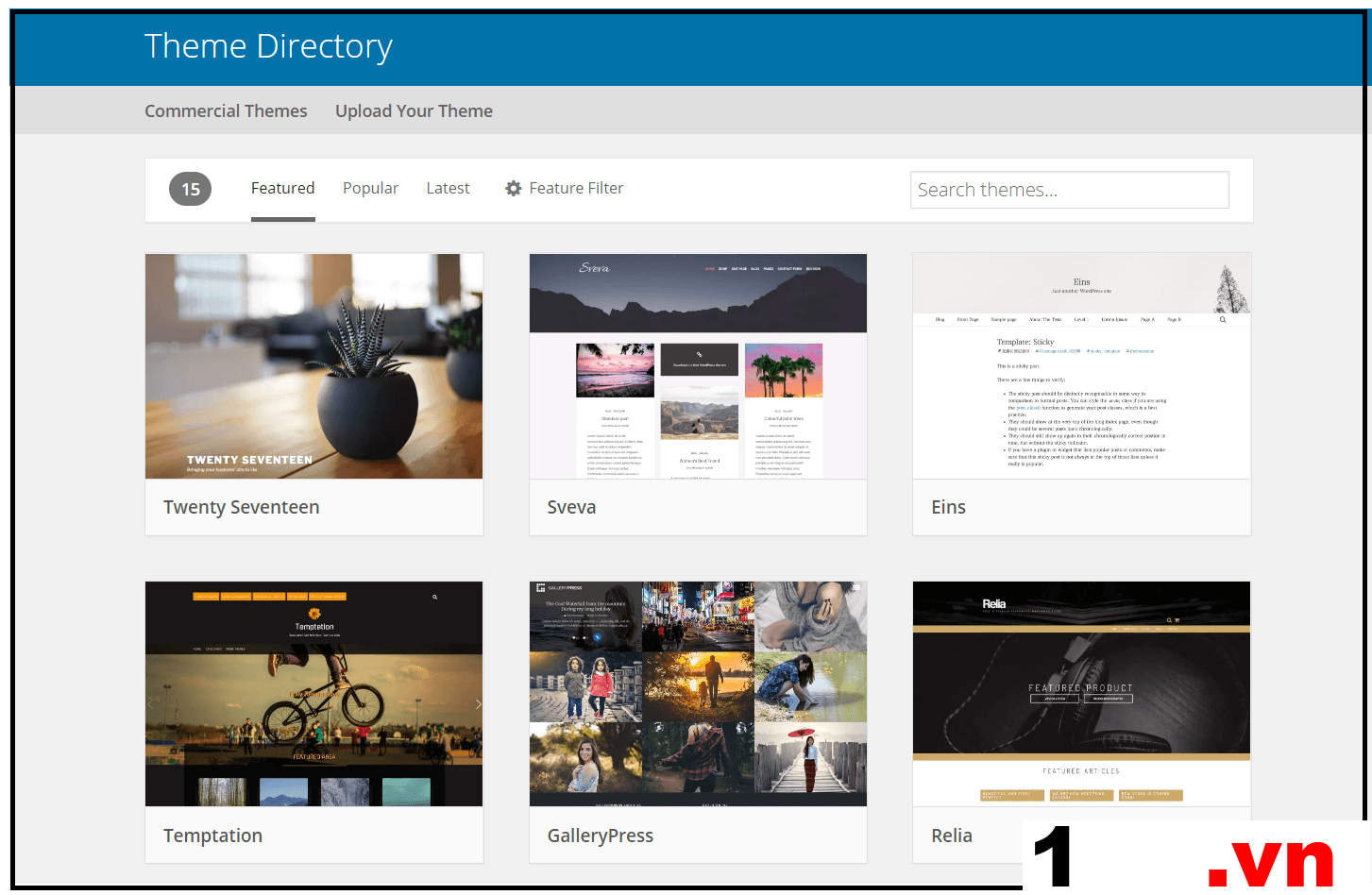This screenshot has height=895, width=1372.
Task: Click the Search themes input field
Action: point(1069,190)
